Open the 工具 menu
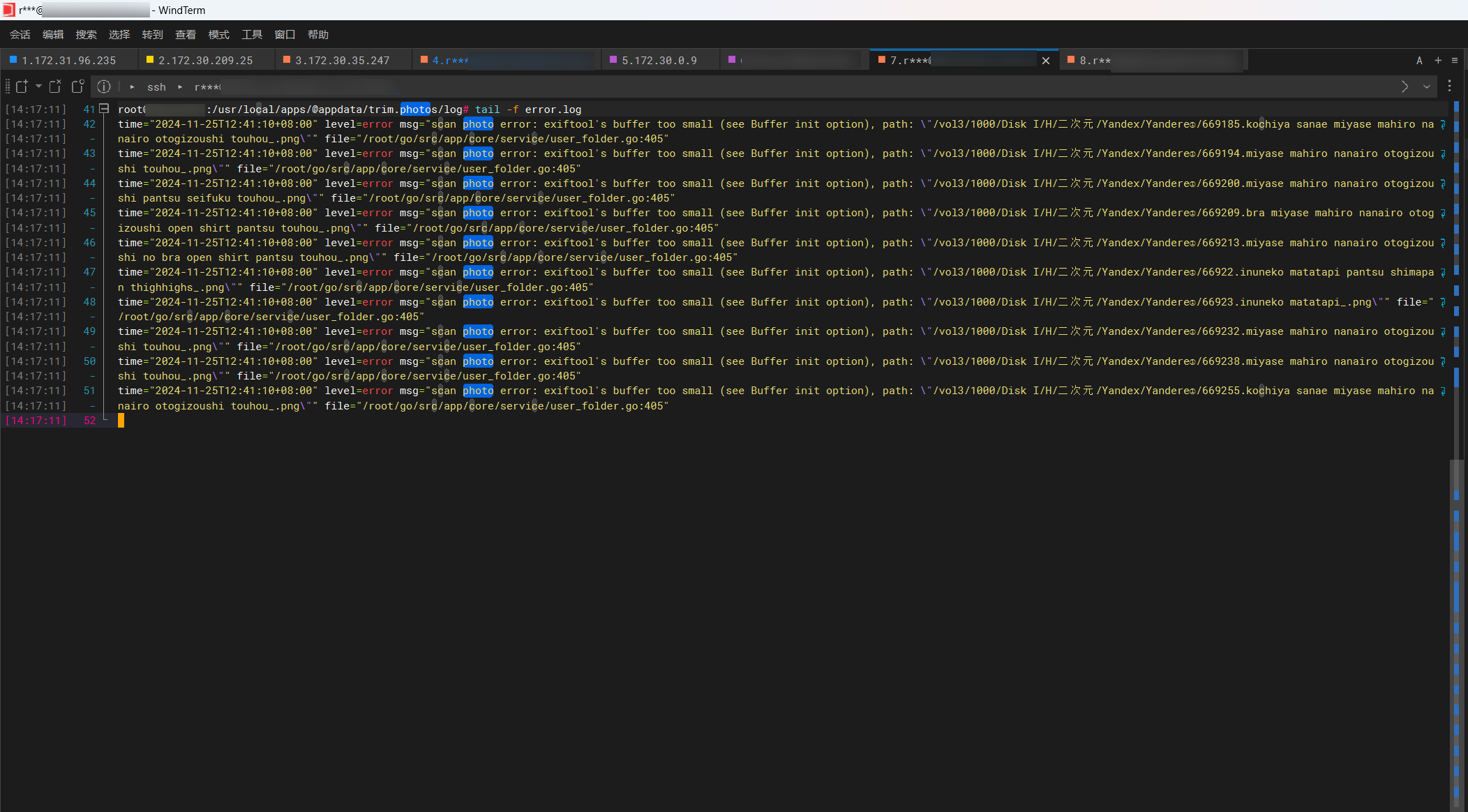This screenshot has height=812, width=1468. 252,35
